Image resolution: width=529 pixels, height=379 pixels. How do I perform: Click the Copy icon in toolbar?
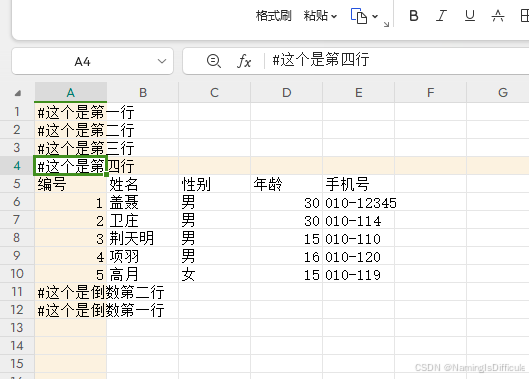point(359,16)
